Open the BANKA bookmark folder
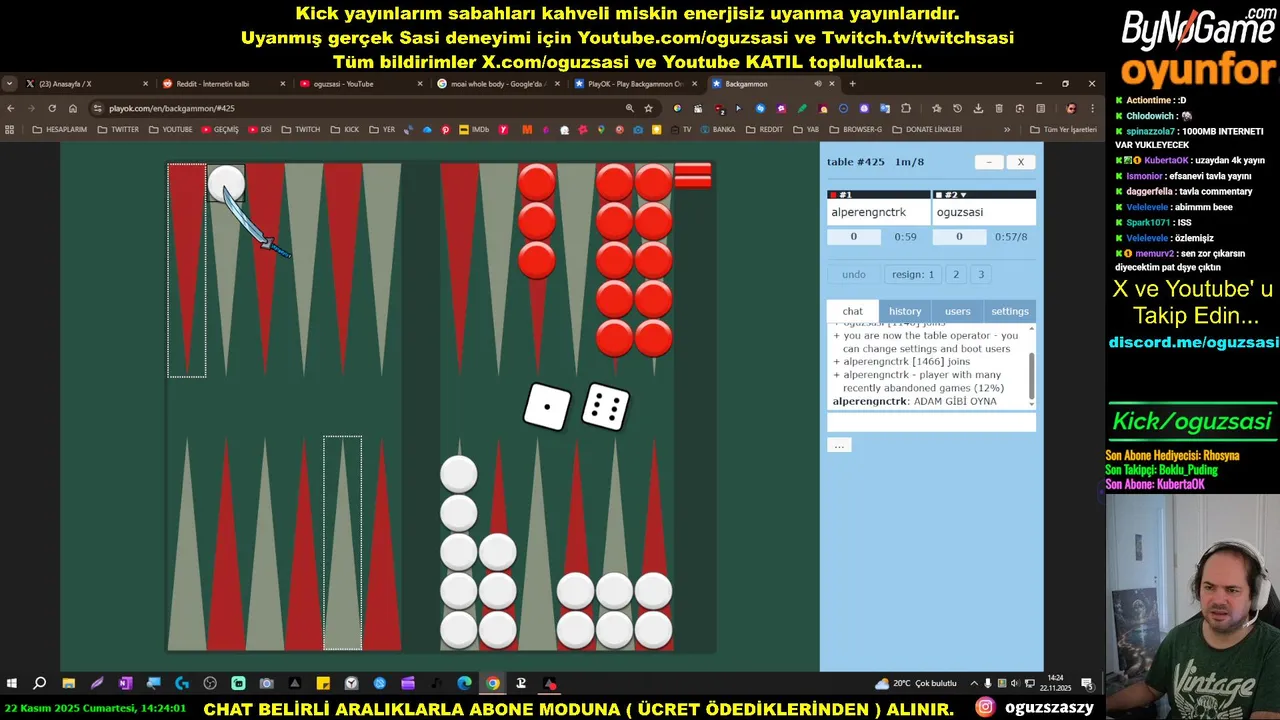 716,129
